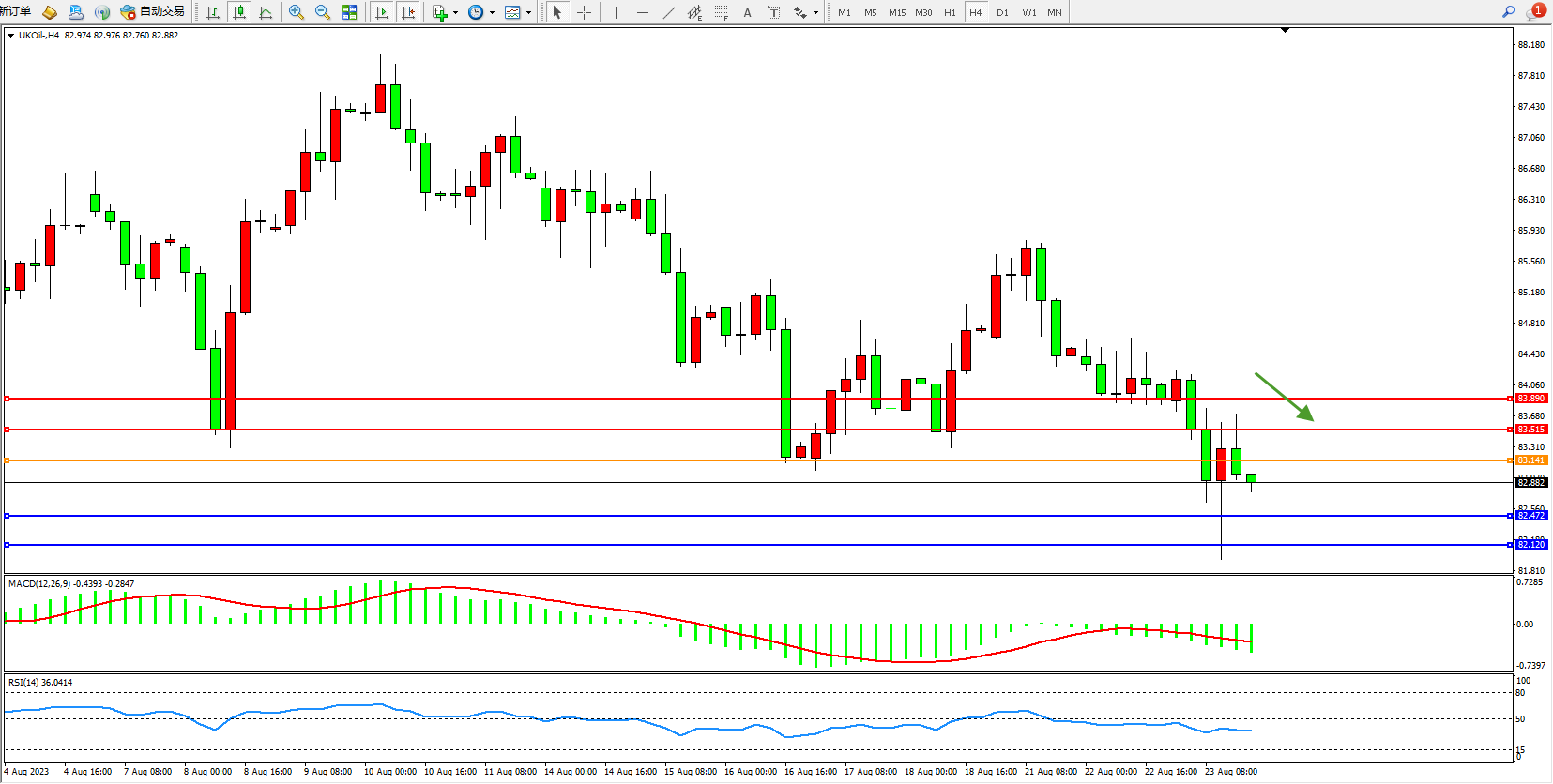
Task: Select the Fibonacci retracement tool
Action: pyautogui.click(x=721, y=12)
